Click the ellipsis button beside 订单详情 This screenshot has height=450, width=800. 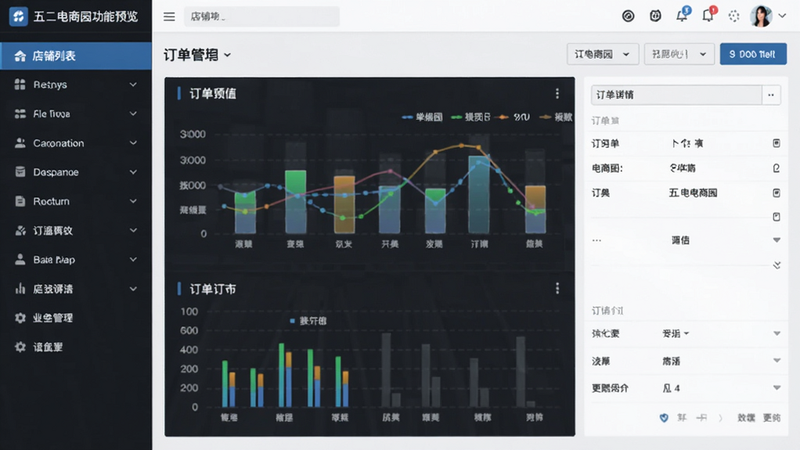(x=771, y=95)
